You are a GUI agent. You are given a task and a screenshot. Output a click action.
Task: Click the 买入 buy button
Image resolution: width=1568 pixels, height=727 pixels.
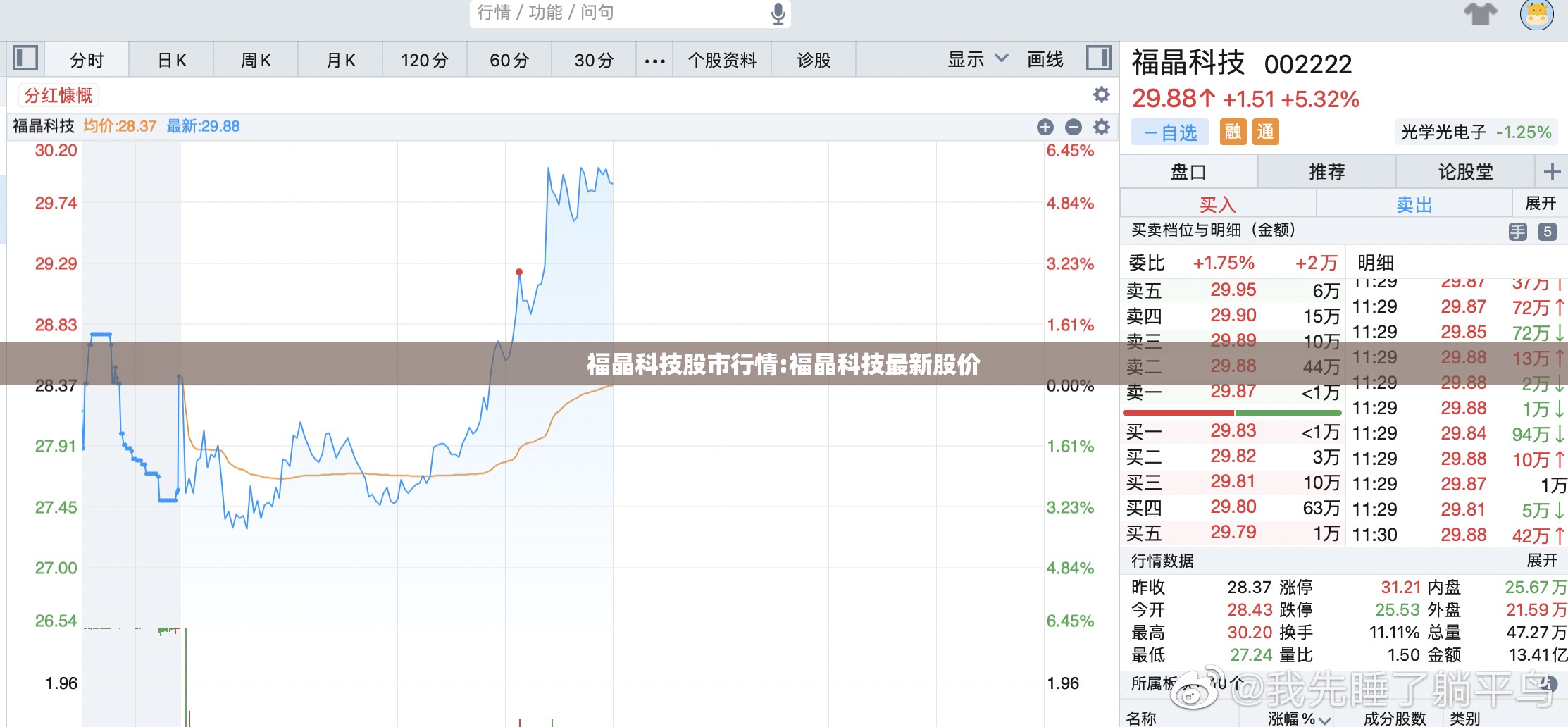pyautogui.click(x=1218, y=204)
